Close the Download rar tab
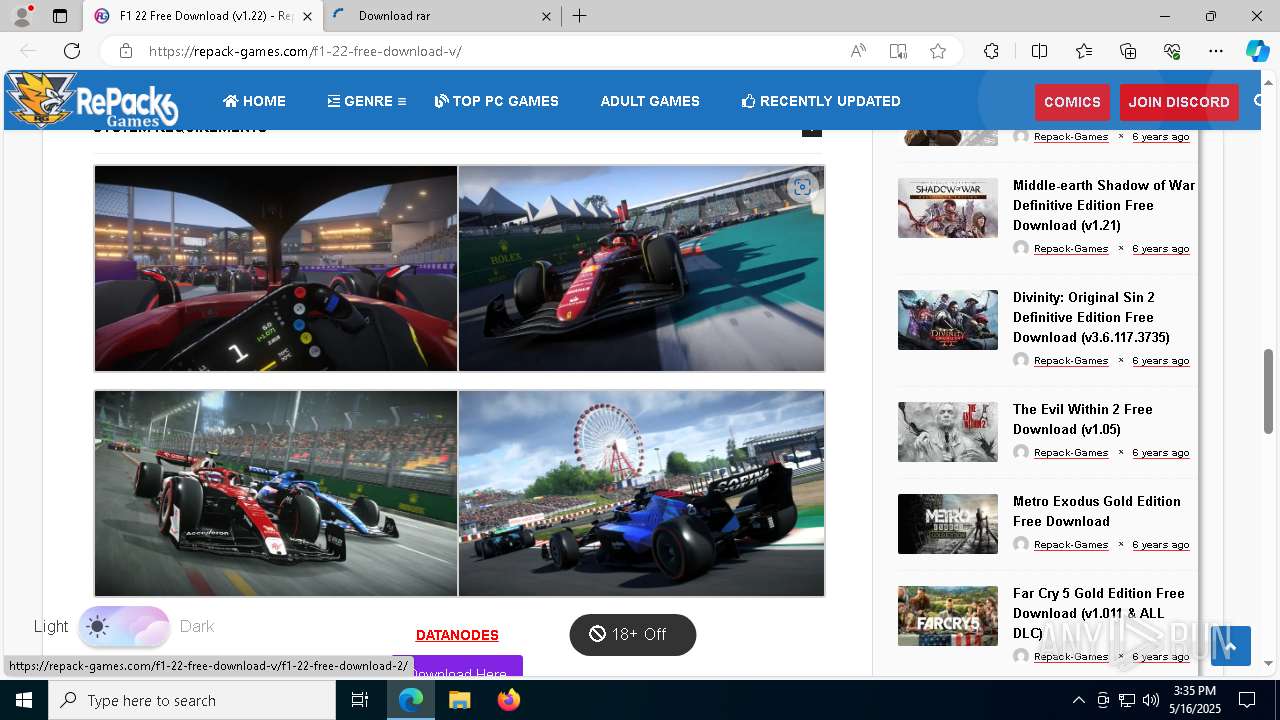Screen dimensions: 1280x720 (x=546, y=16)
